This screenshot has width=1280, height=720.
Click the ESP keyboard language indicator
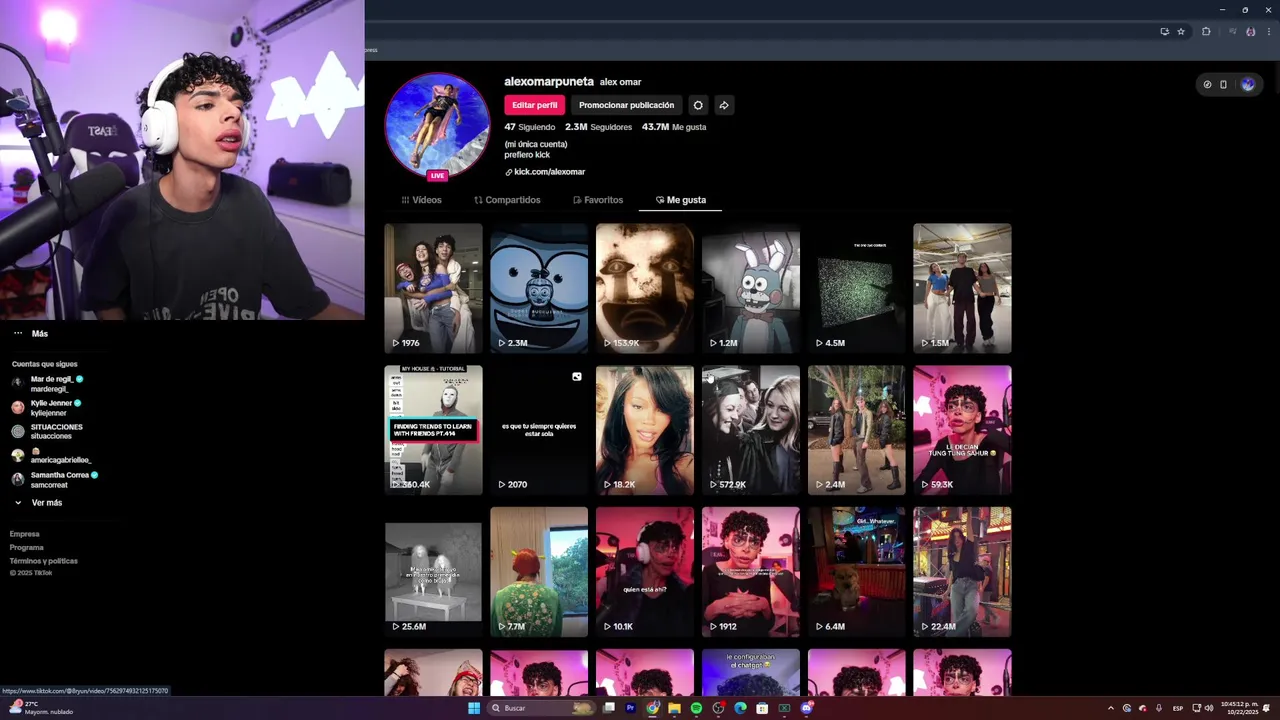coord(1178,708)
